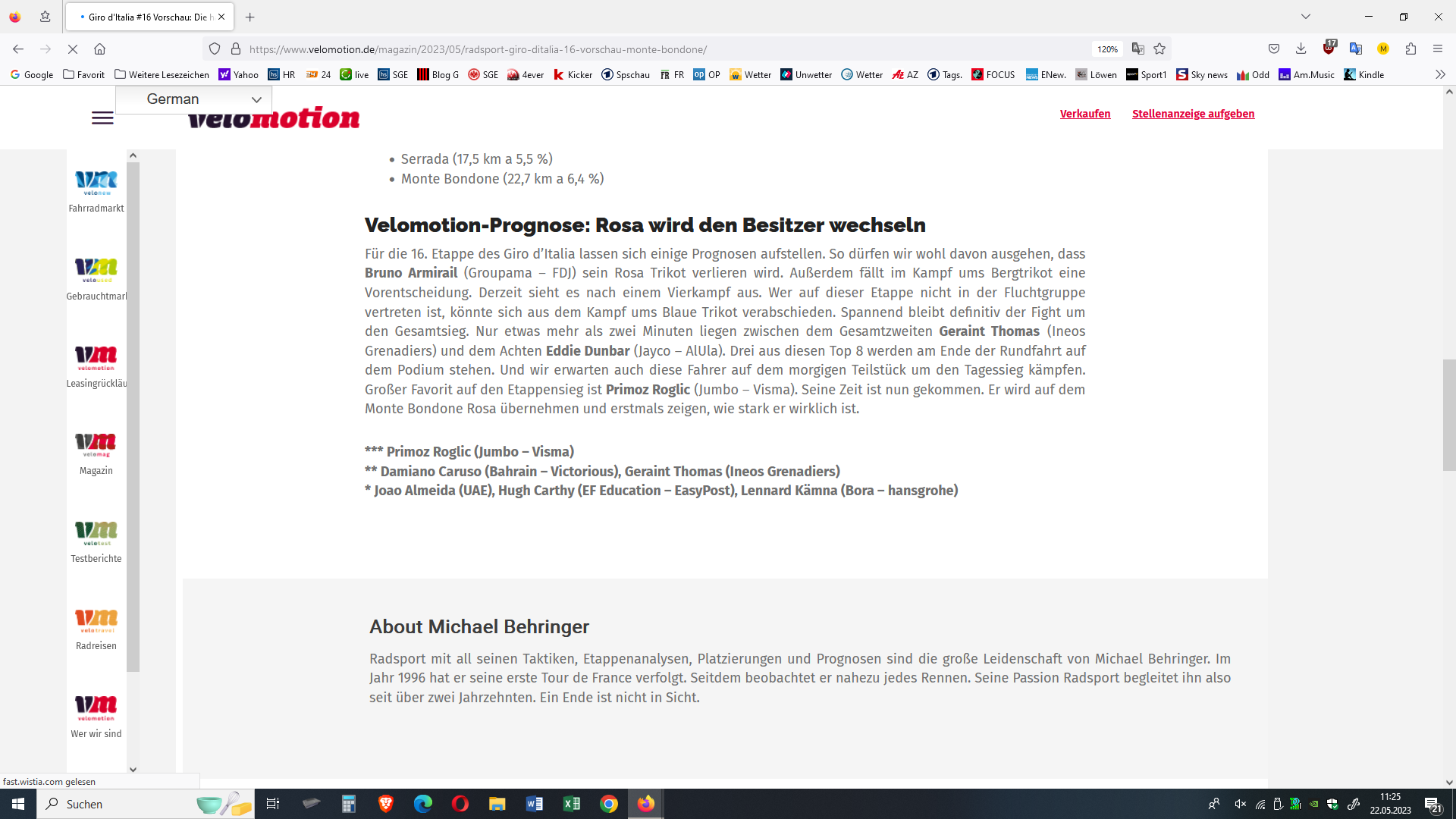Open a new browser tab
This screenshot has width=1456, height=819.
250,17
